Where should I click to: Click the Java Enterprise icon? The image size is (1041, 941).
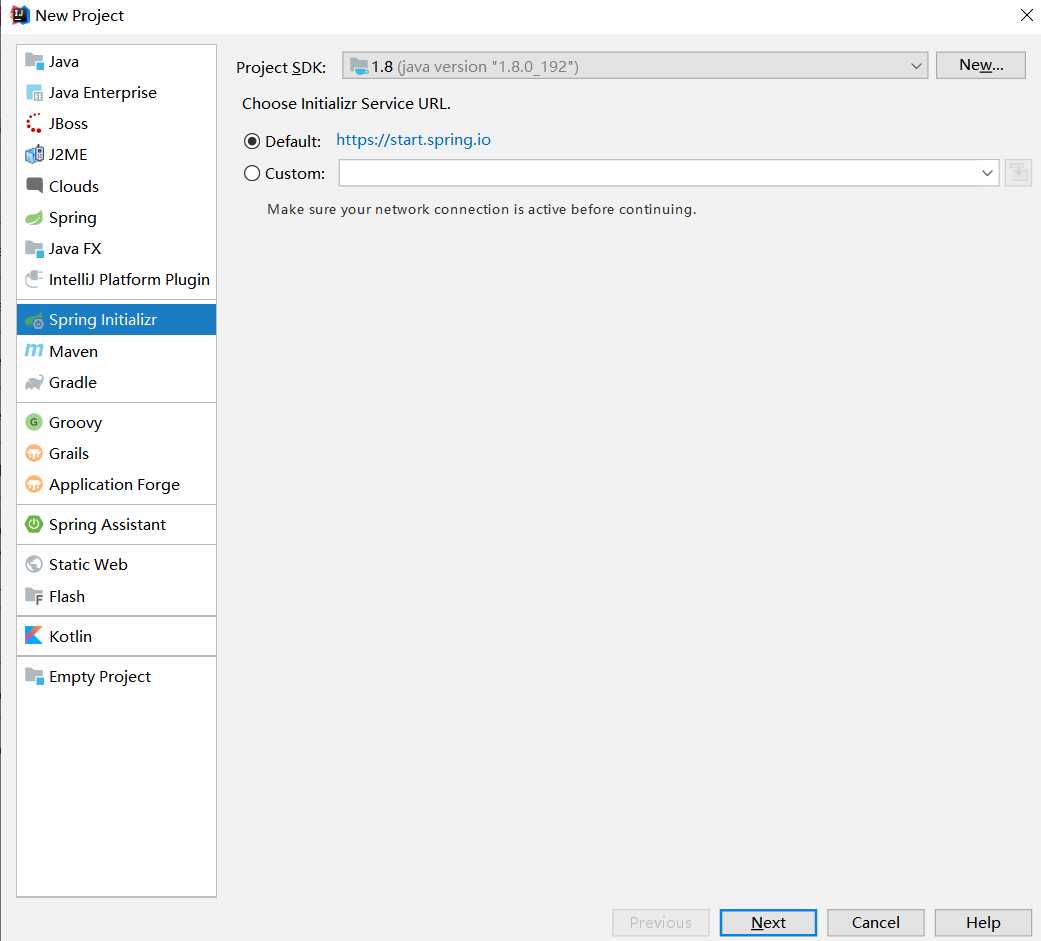[x=34, y=92]
